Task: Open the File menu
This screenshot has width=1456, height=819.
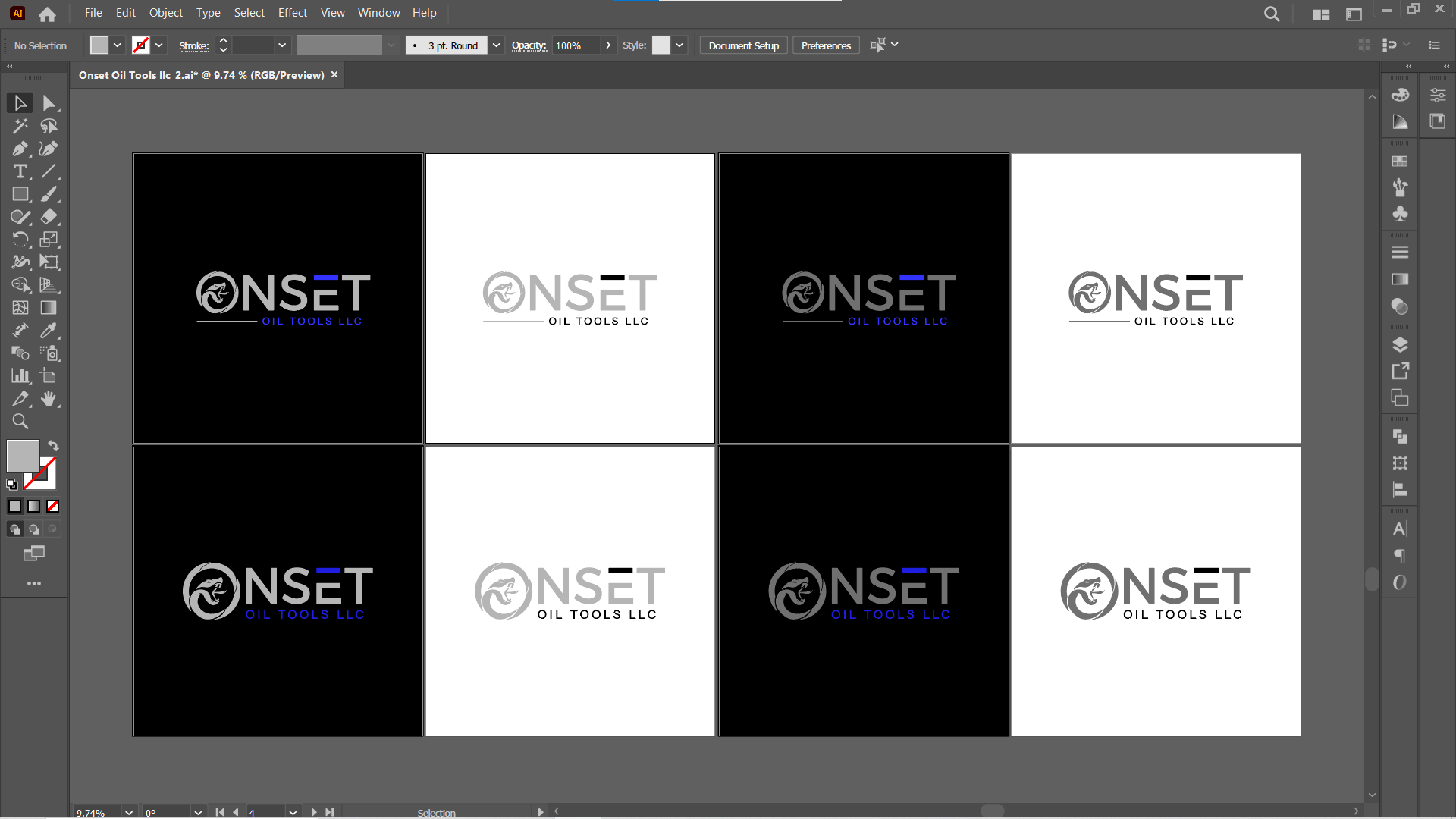Action: (x=93, y=13)
